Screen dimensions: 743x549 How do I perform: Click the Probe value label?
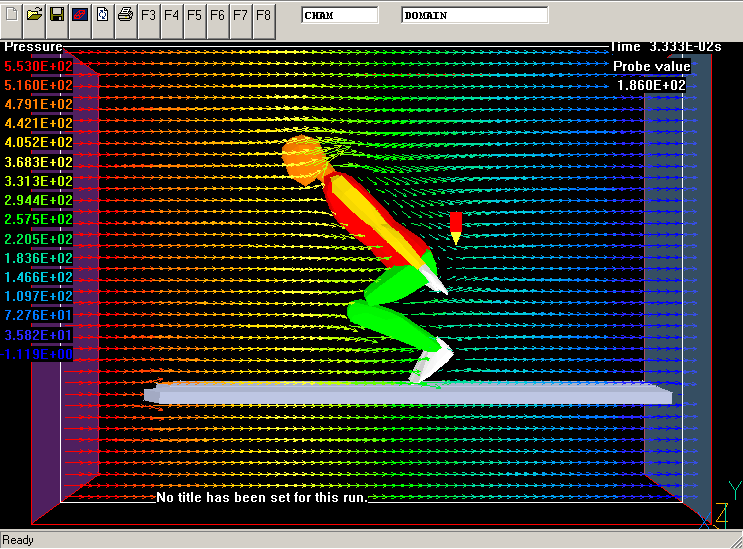[651, 67]
